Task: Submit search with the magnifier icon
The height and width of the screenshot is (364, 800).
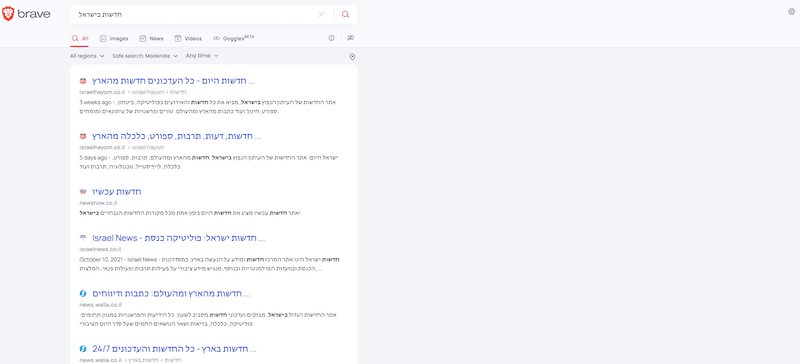Action: click(x=345, y=14)
